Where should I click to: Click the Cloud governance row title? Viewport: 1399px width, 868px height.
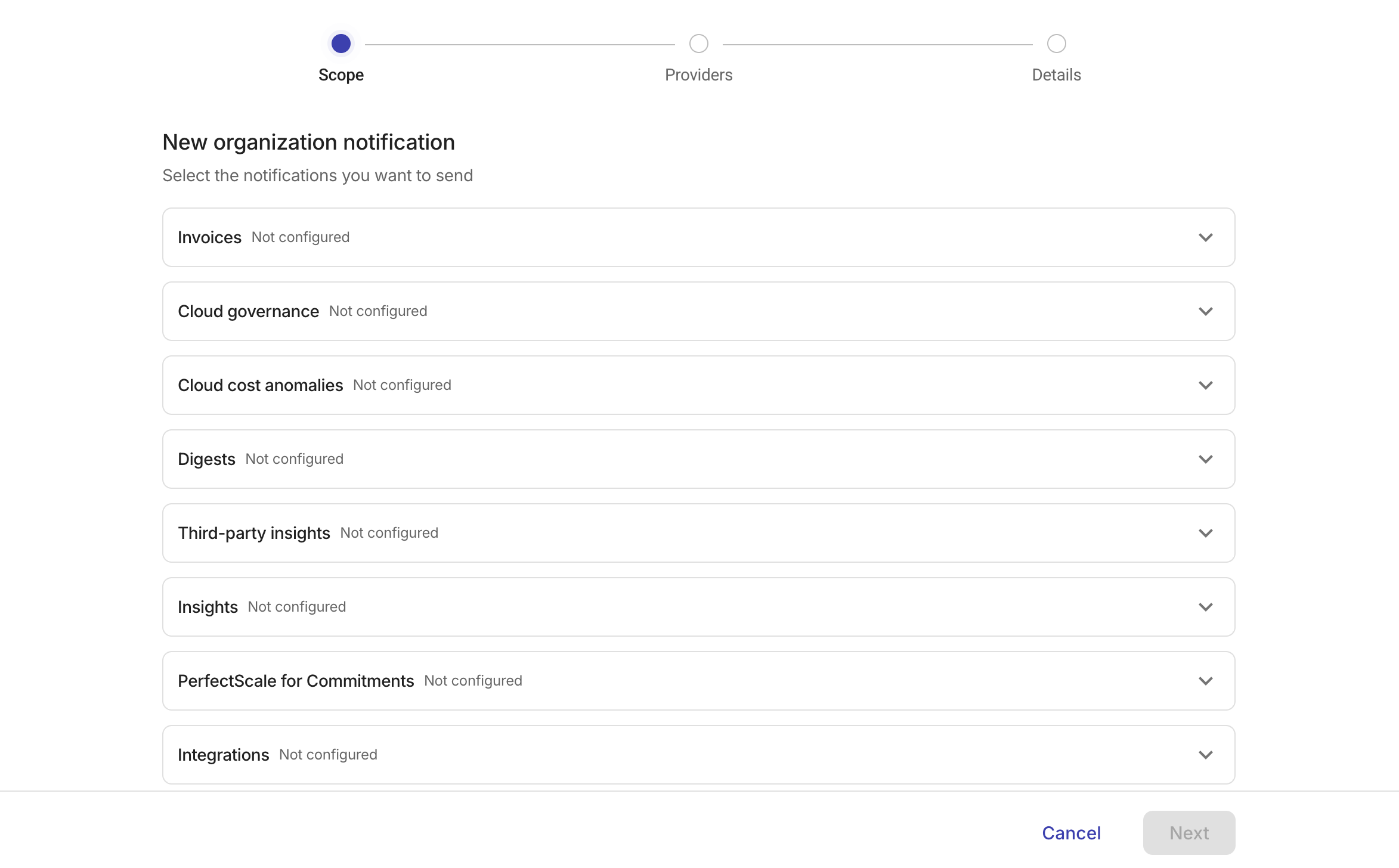(248, 311)
